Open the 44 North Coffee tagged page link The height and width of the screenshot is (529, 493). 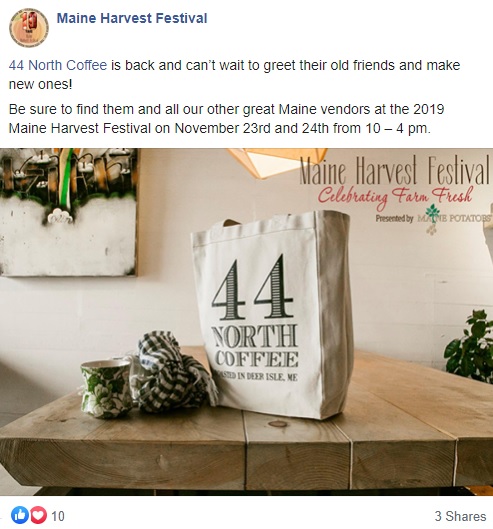(58, 65)
